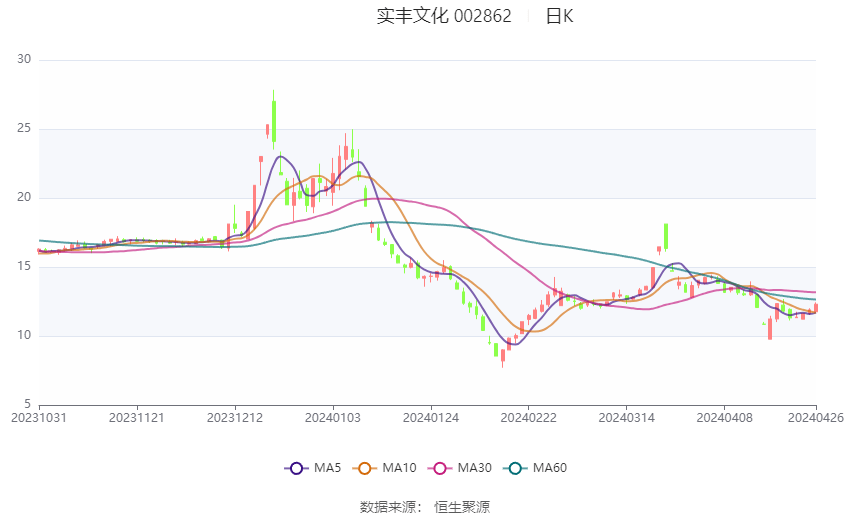Click the y-axis value 15

click(24, 267)
